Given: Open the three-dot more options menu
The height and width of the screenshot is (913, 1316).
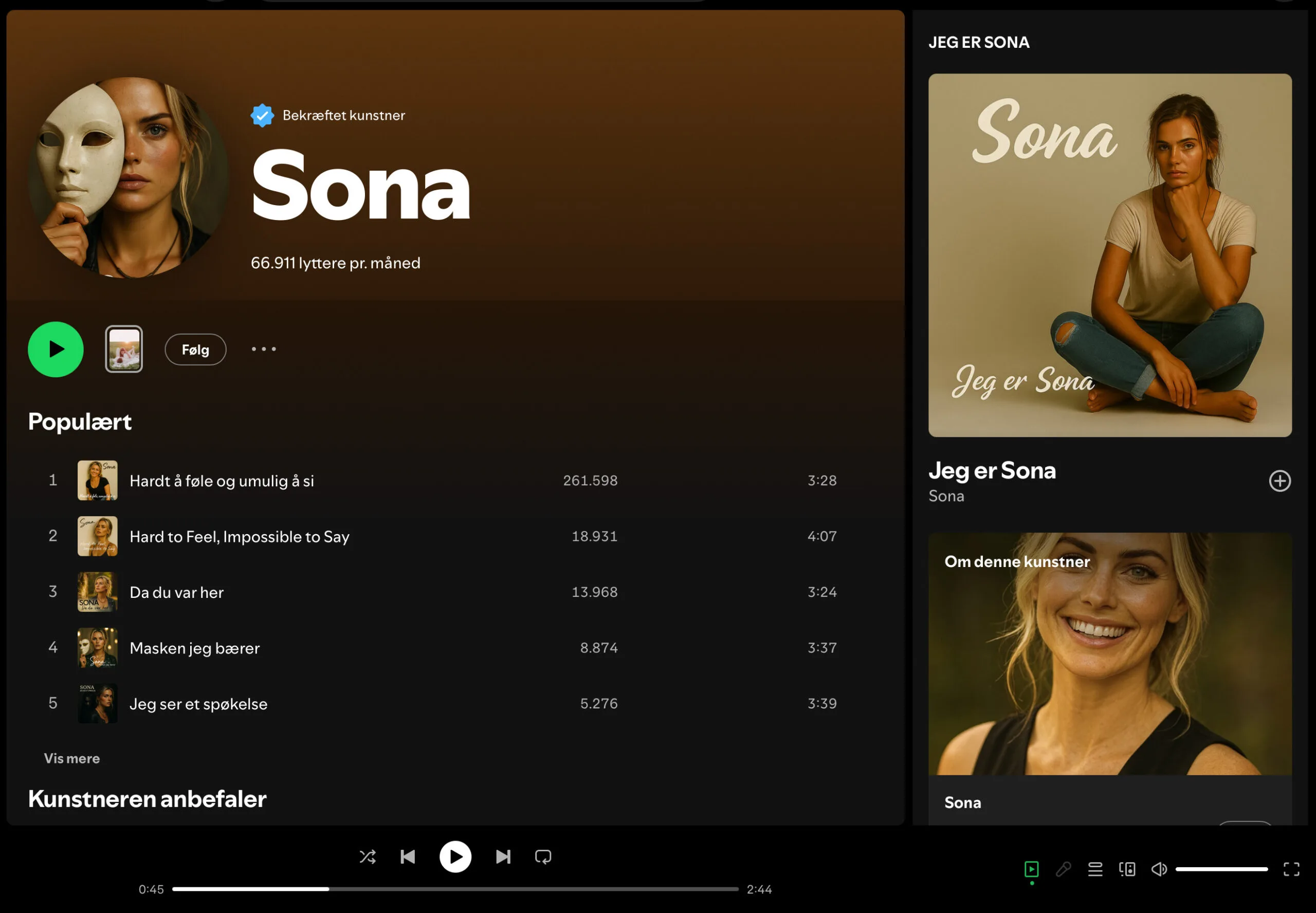Looking at the screenshot, I should coord(264,349).
